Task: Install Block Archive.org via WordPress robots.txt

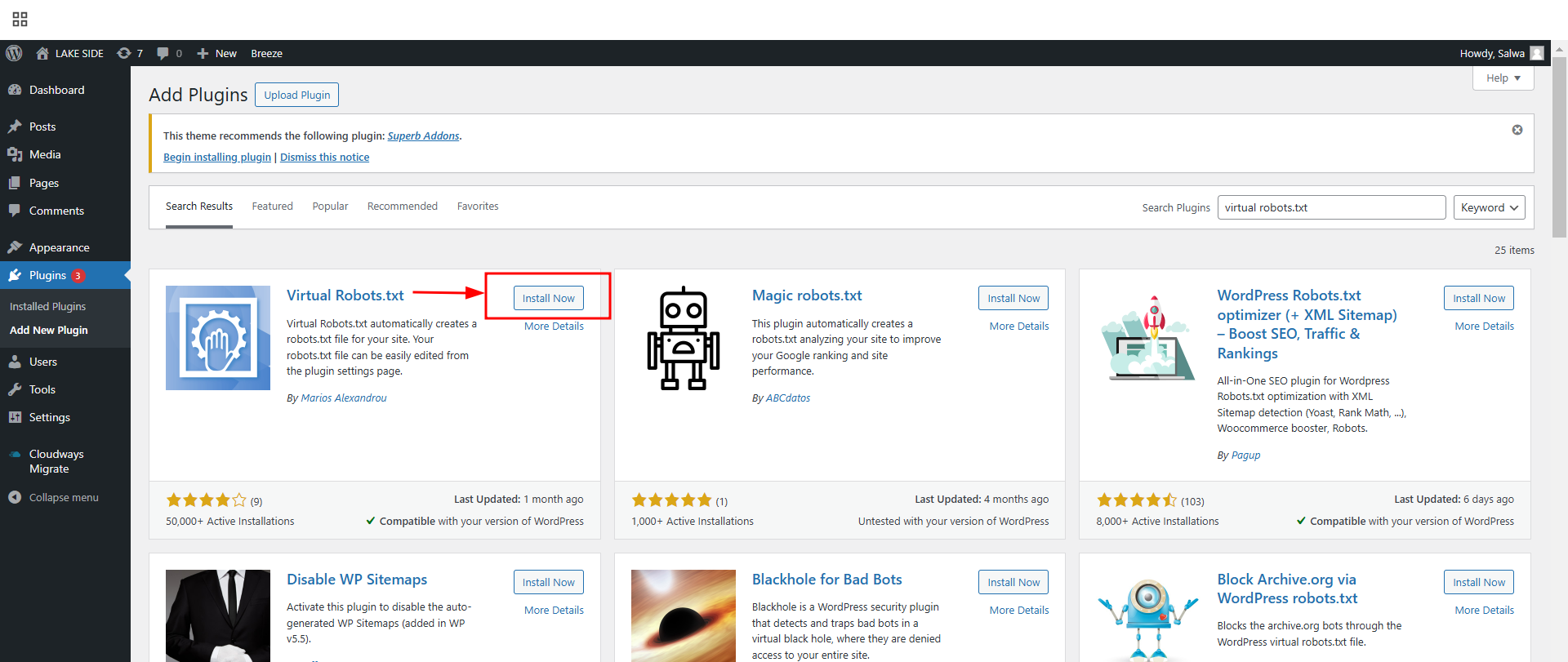Action: (x=1479, y=582)
